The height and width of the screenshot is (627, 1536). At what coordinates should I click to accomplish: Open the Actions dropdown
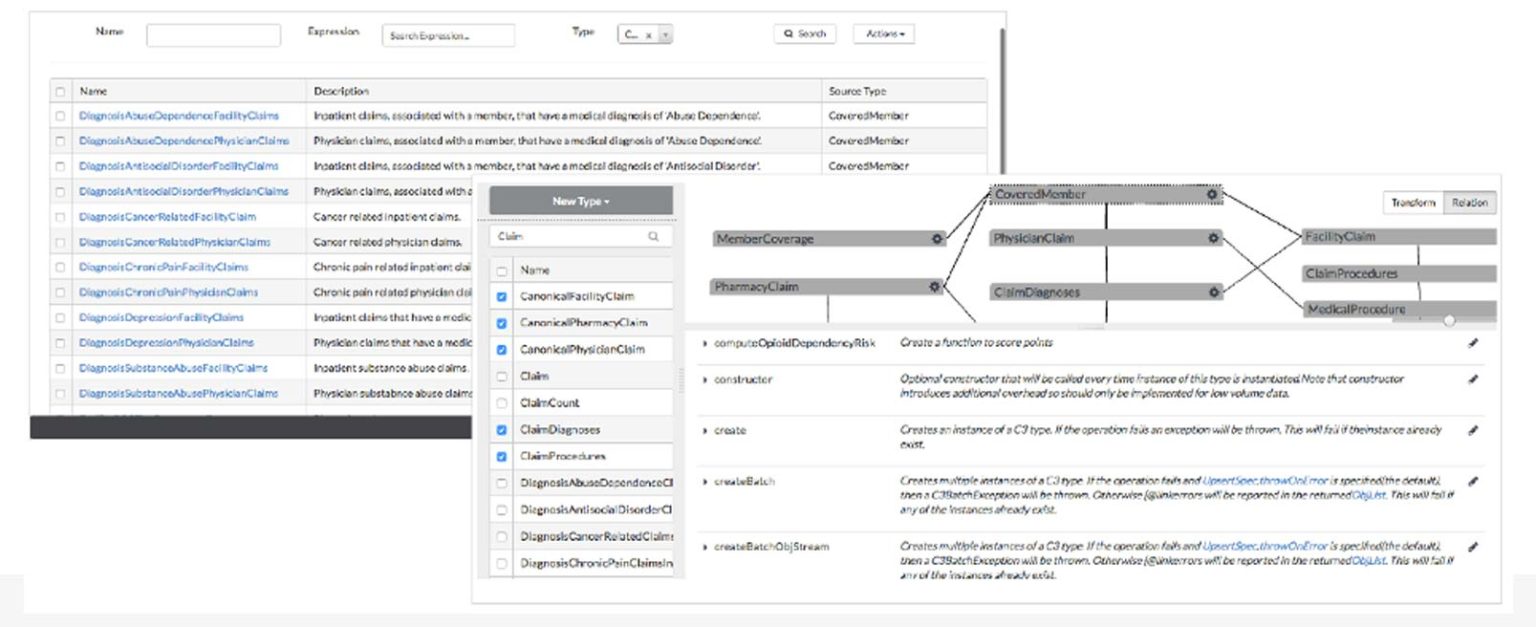pos(883,34)
